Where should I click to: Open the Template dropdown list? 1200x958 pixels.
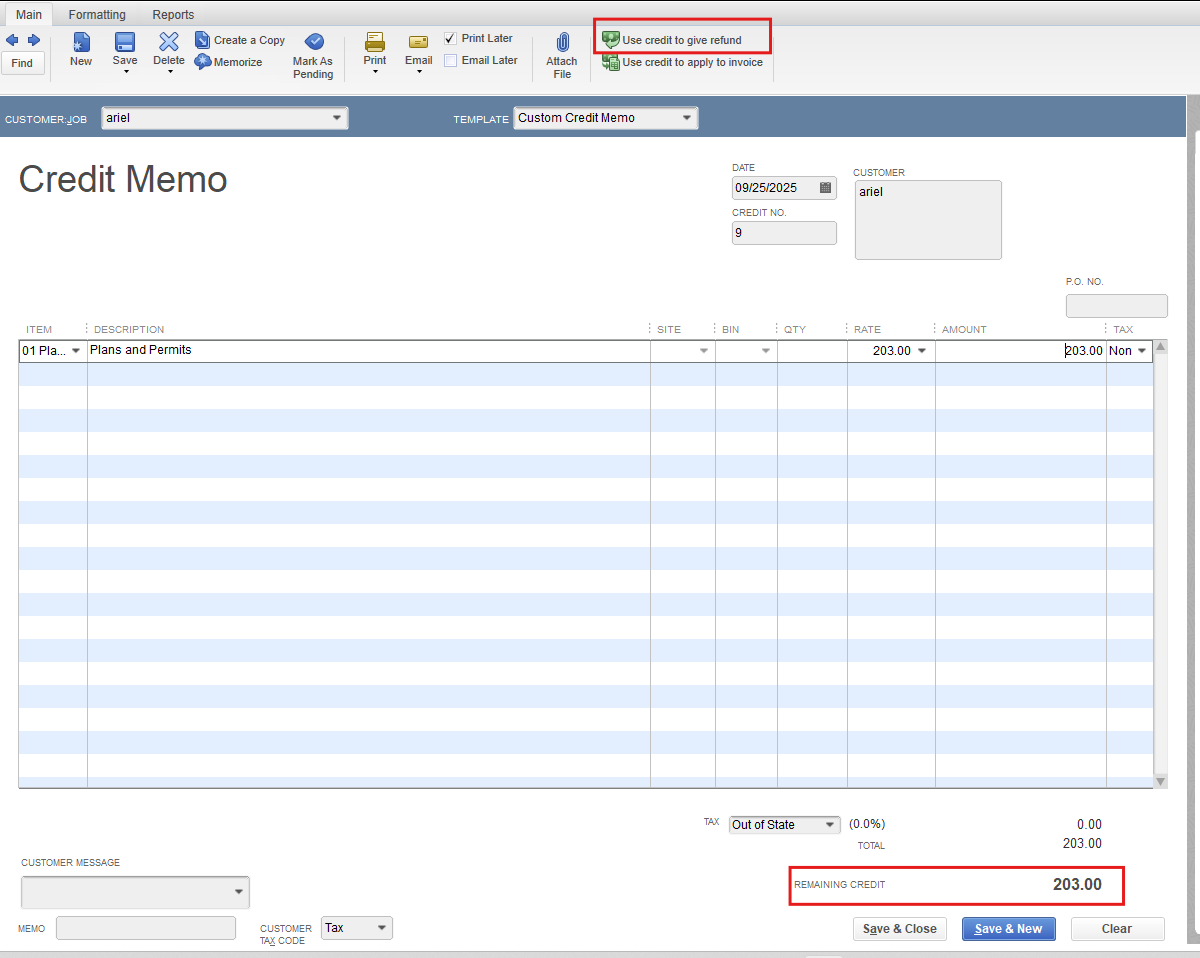pos(686,118)
